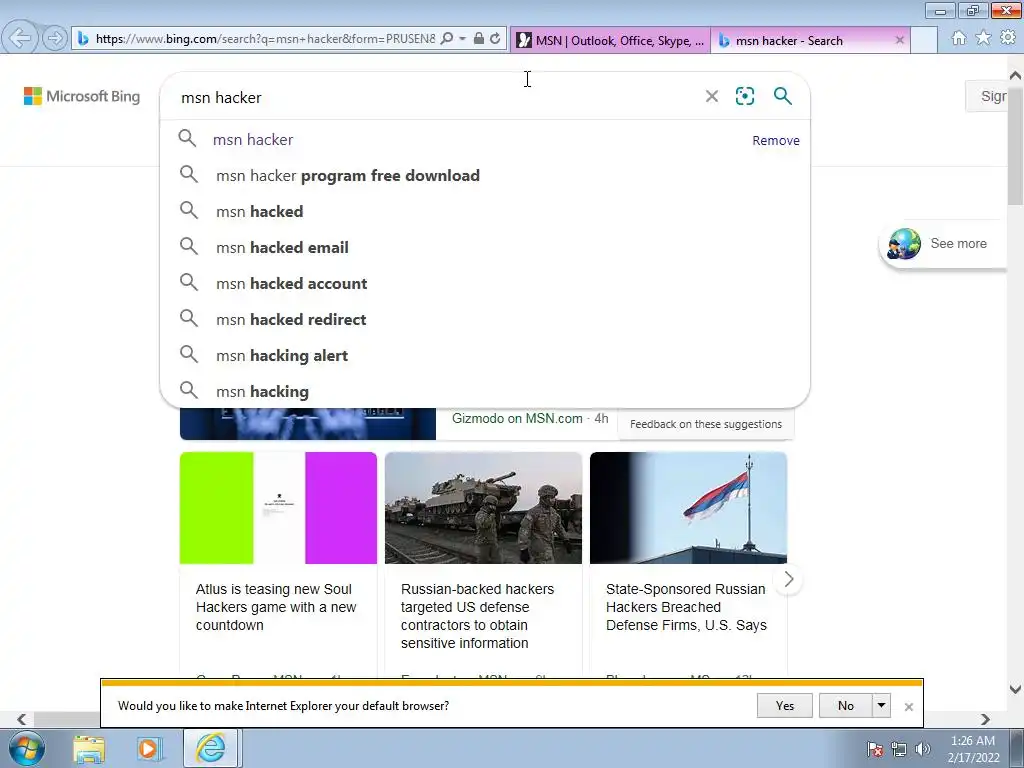
Task: Click the teal search magnifier button
Action: click(x=782, y=96)
